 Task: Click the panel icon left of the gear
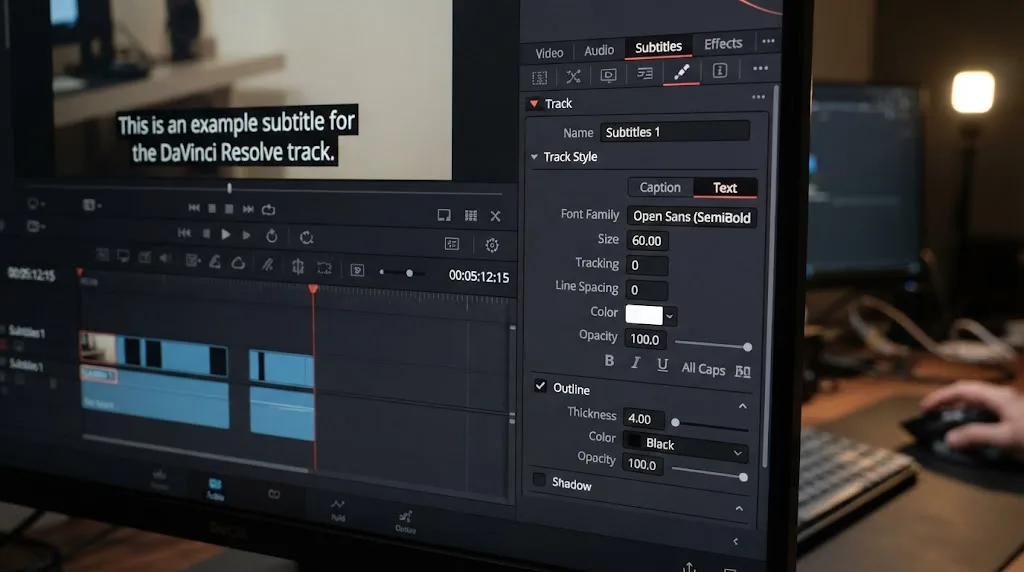[452, 244]
